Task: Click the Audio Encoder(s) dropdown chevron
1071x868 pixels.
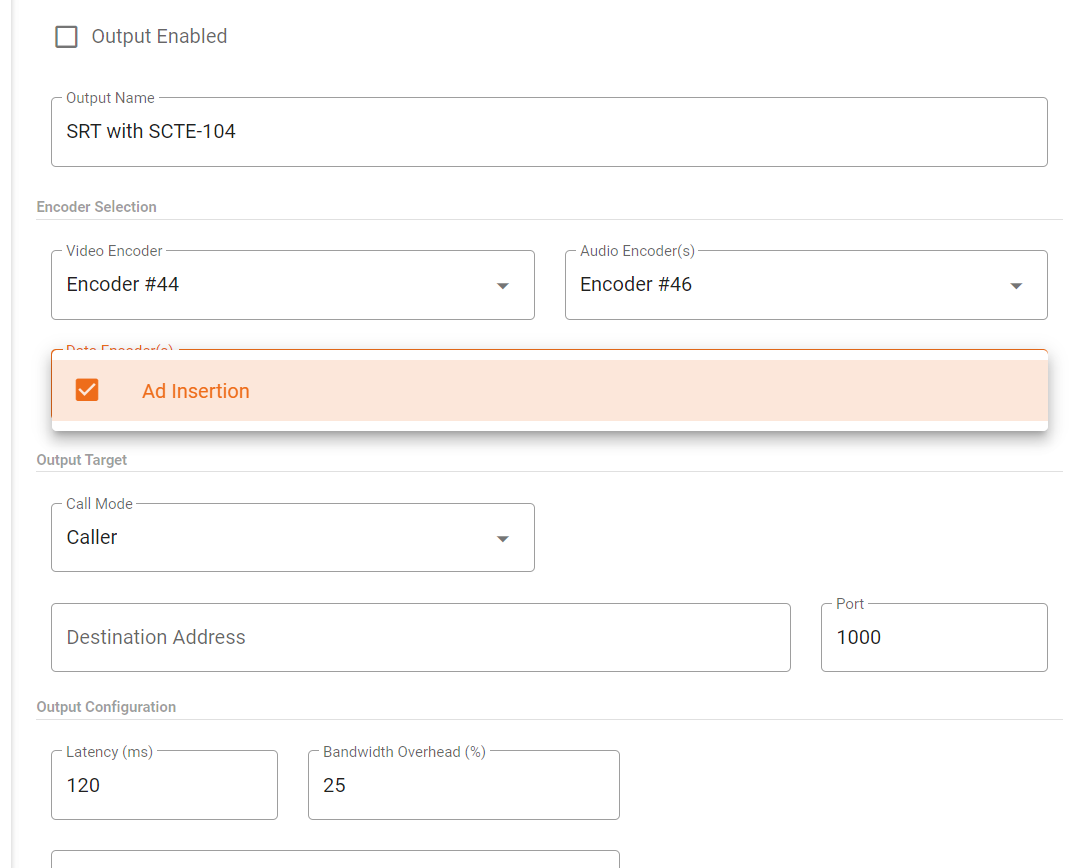Action: 1016,285
